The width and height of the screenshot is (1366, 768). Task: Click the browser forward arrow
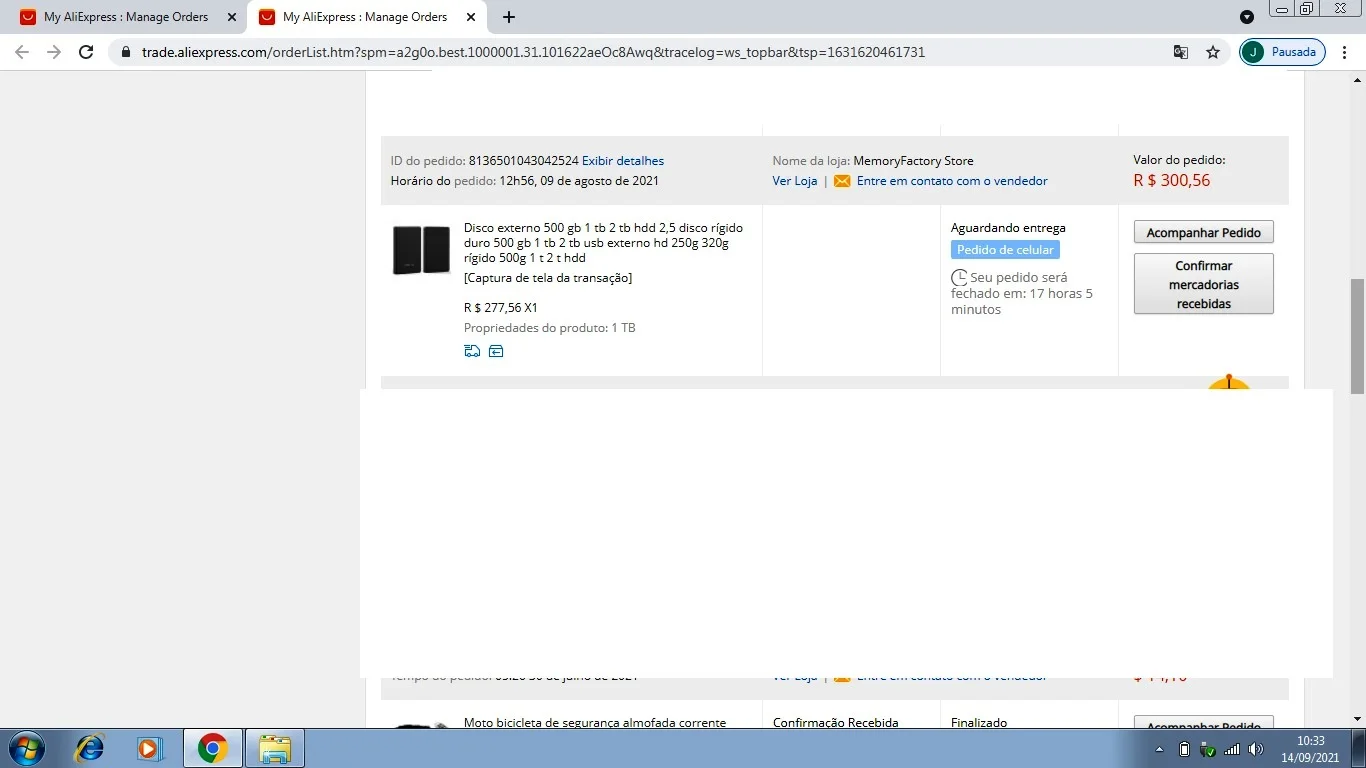tap(54, 52)
